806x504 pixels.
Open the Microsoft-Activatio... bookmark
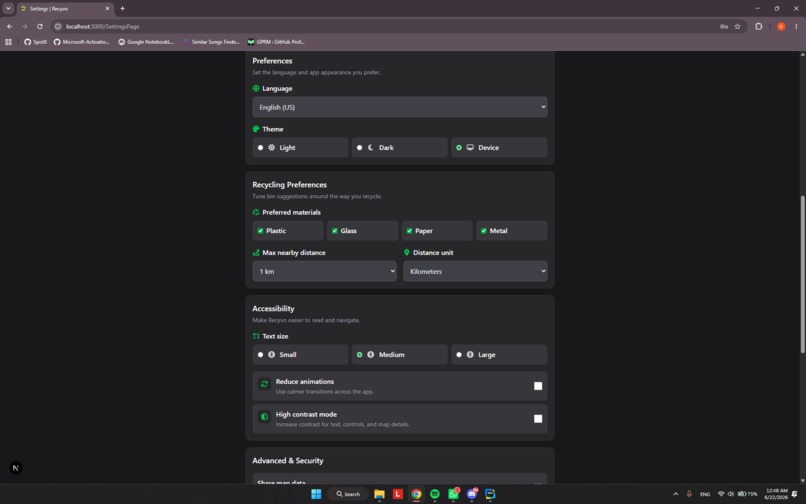(x=82, y=42)
